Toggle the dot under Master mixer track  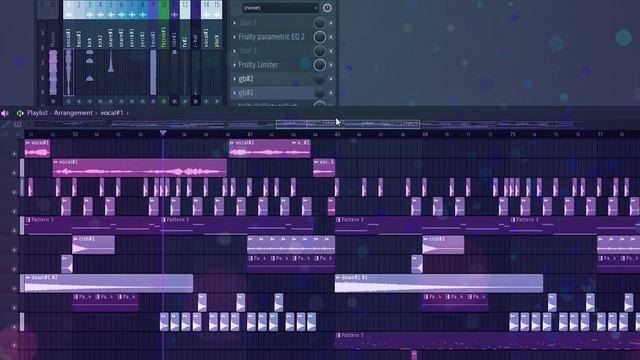tap(53, 101)
